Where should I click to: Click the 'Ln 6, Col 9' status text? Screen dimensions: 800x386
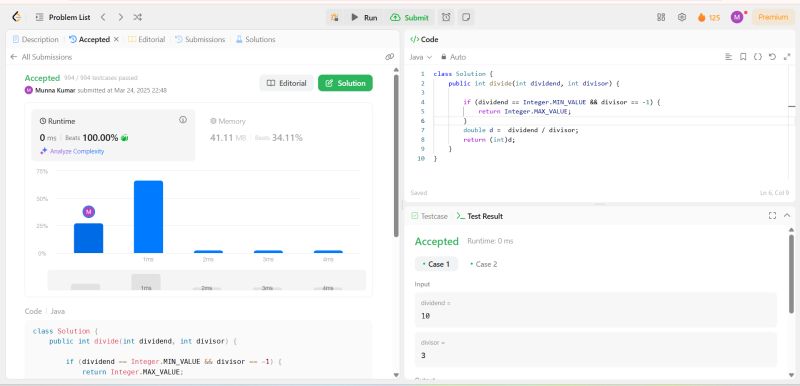click(x=774, y=193)
